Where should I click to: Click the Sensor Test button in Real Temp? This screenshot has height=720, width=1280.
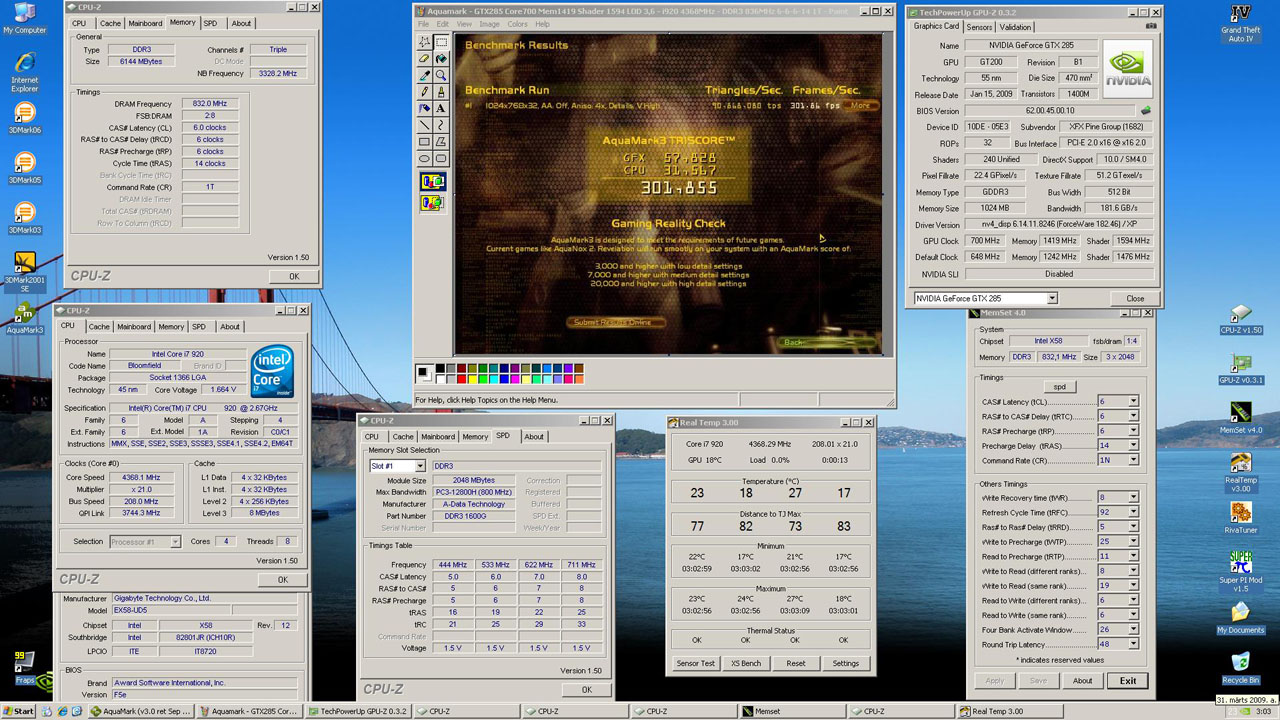click(x=696, y=663)
